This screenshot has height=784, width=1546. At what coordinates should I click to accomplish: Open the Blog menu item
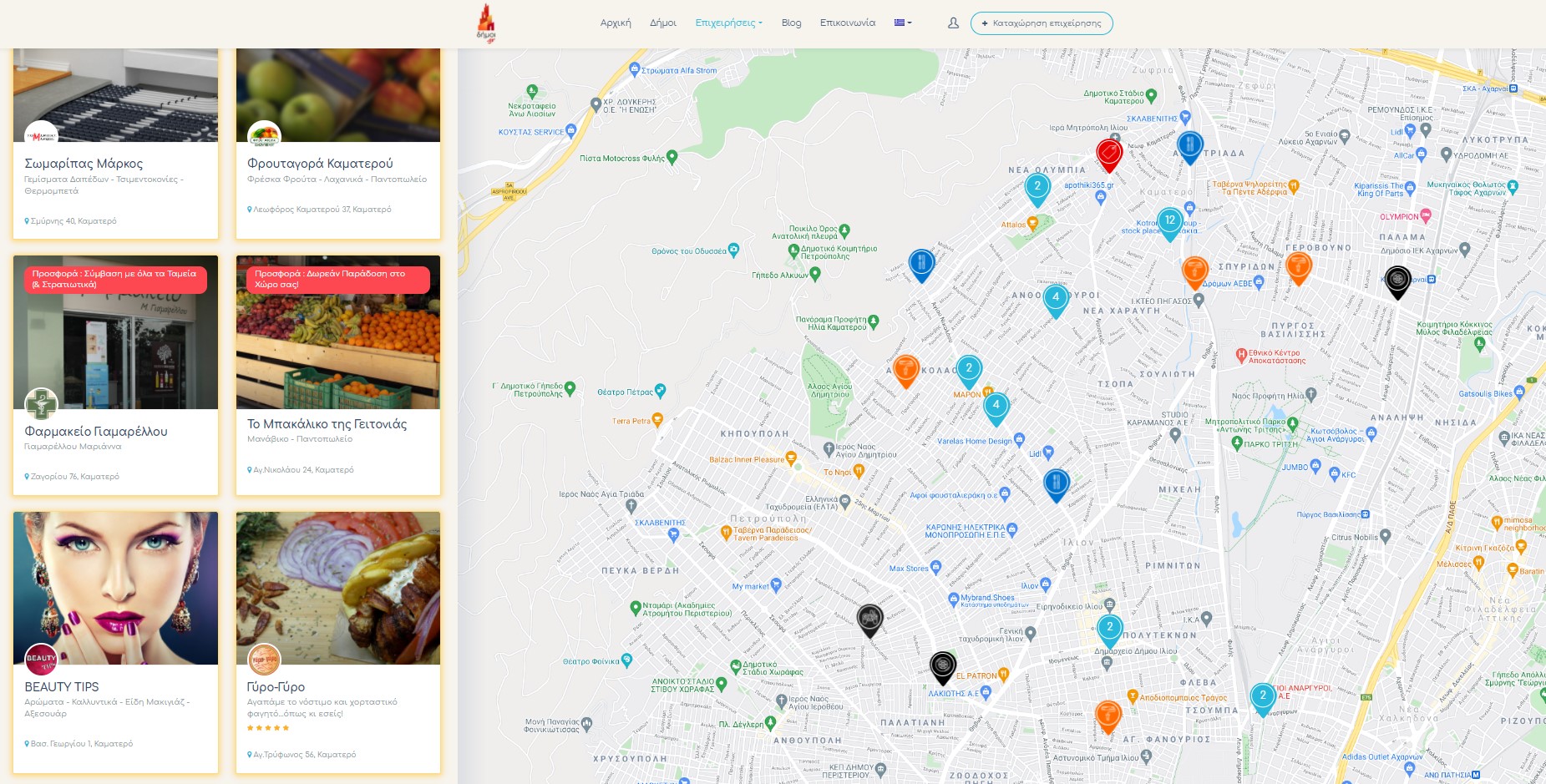pyautogui.click(x=791, y=23)
